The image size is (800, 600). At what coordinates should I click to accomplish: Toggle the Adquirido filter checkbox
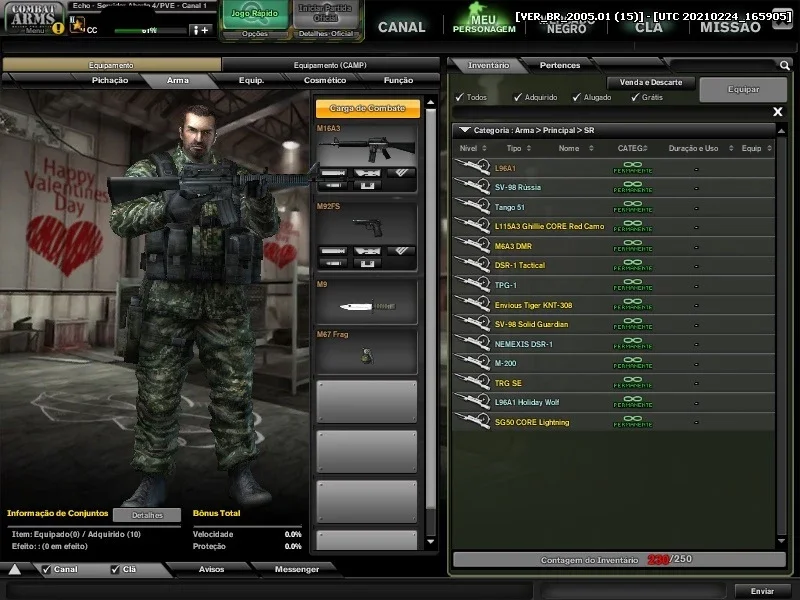[x=518, y=97]
